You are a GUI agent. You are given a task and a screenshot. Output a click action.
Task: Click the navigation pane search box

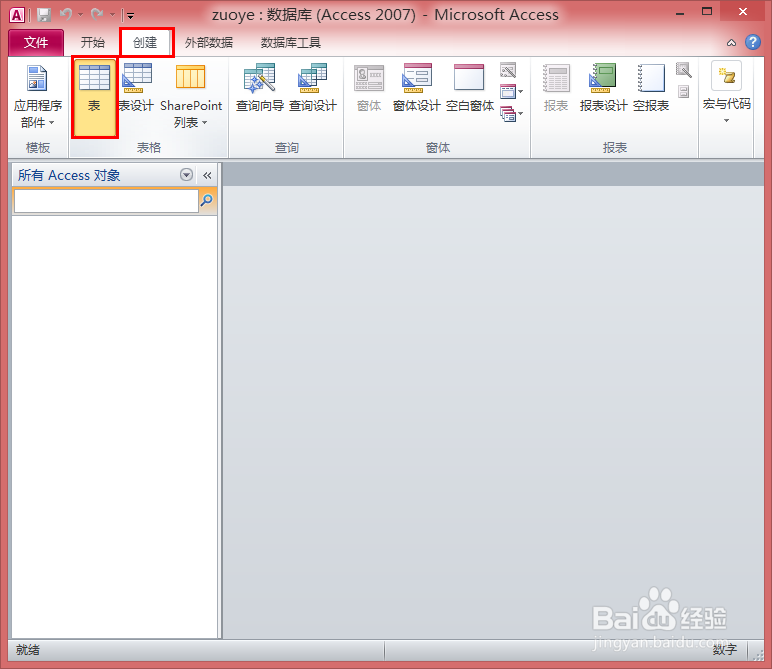pos(106,201)
